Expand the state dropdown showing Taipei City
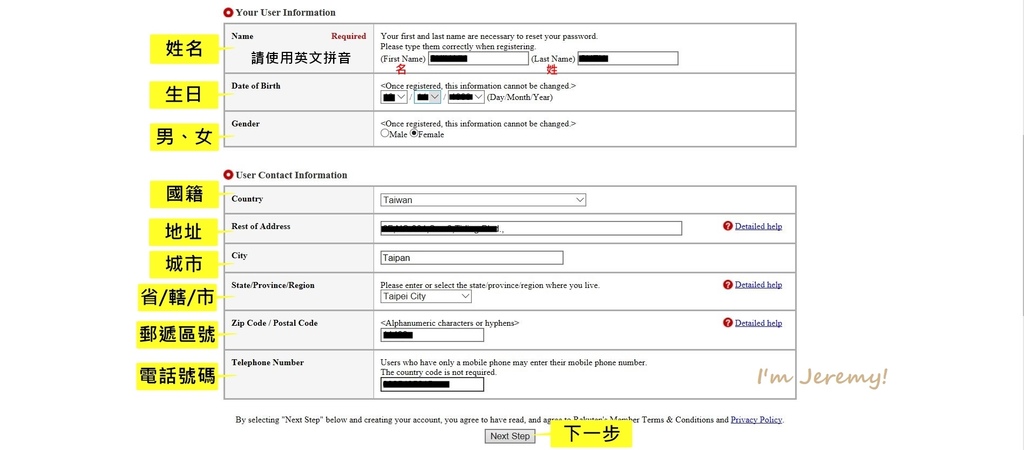Viewport: 1024px width, 450px height. tap(426, 297)
